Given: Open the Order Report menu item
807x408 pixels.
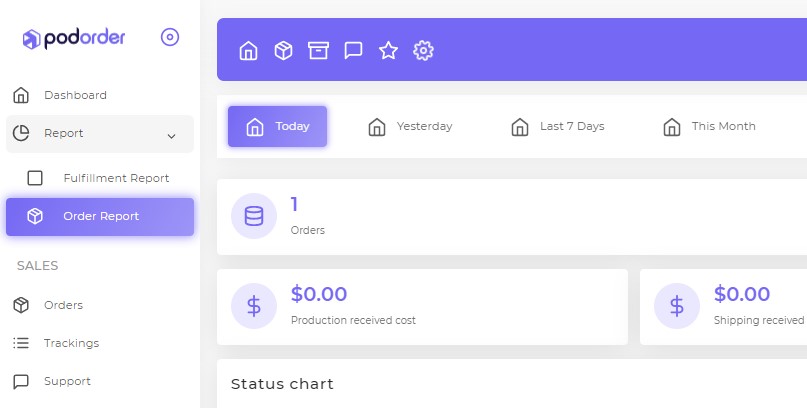Looking at the screenshot, I should (x=100, y=217).
